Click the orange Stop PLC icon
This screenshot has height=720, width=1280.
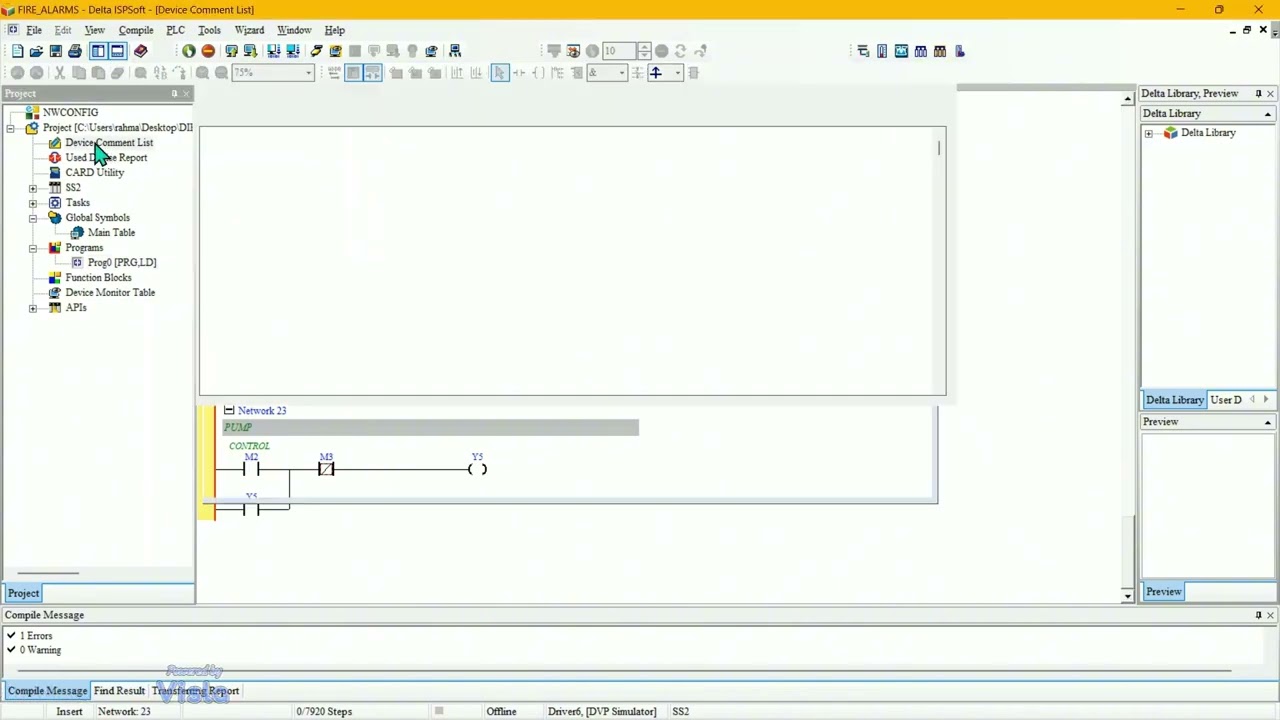pos(208,51)
